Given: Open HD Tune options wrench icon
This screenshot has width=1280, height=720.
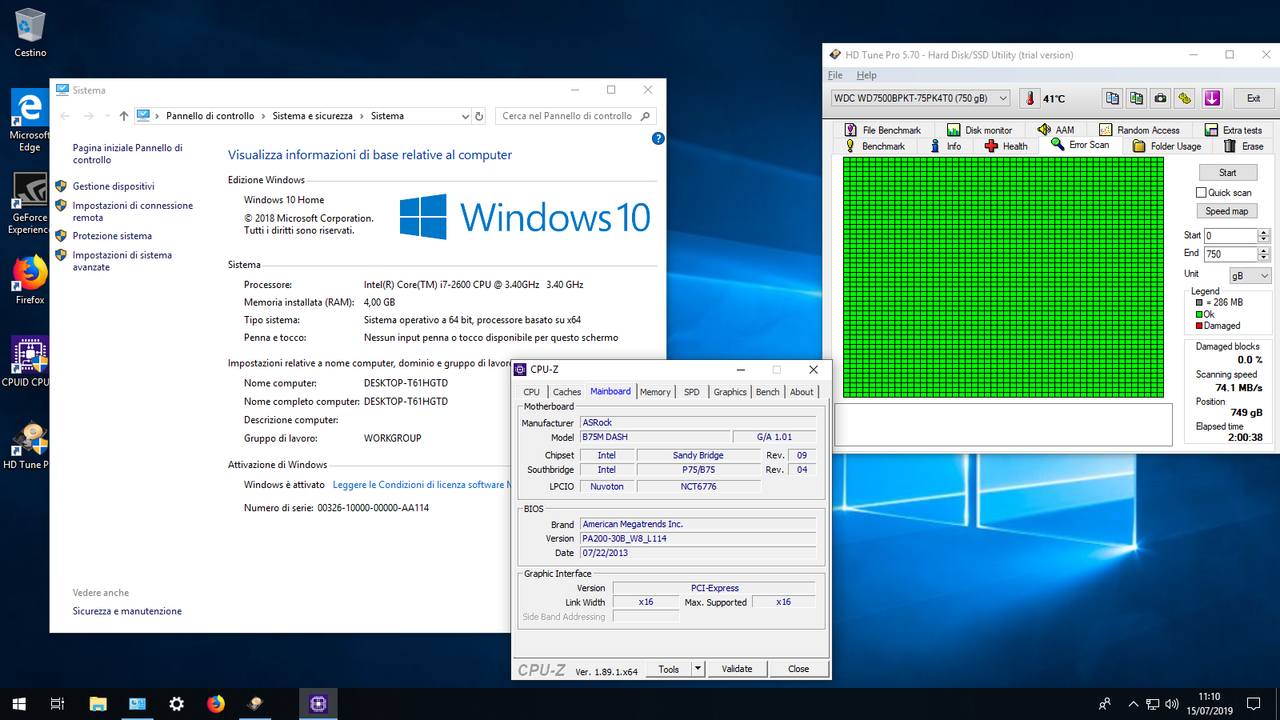Looking at the screenshot, I should 1184,98.
